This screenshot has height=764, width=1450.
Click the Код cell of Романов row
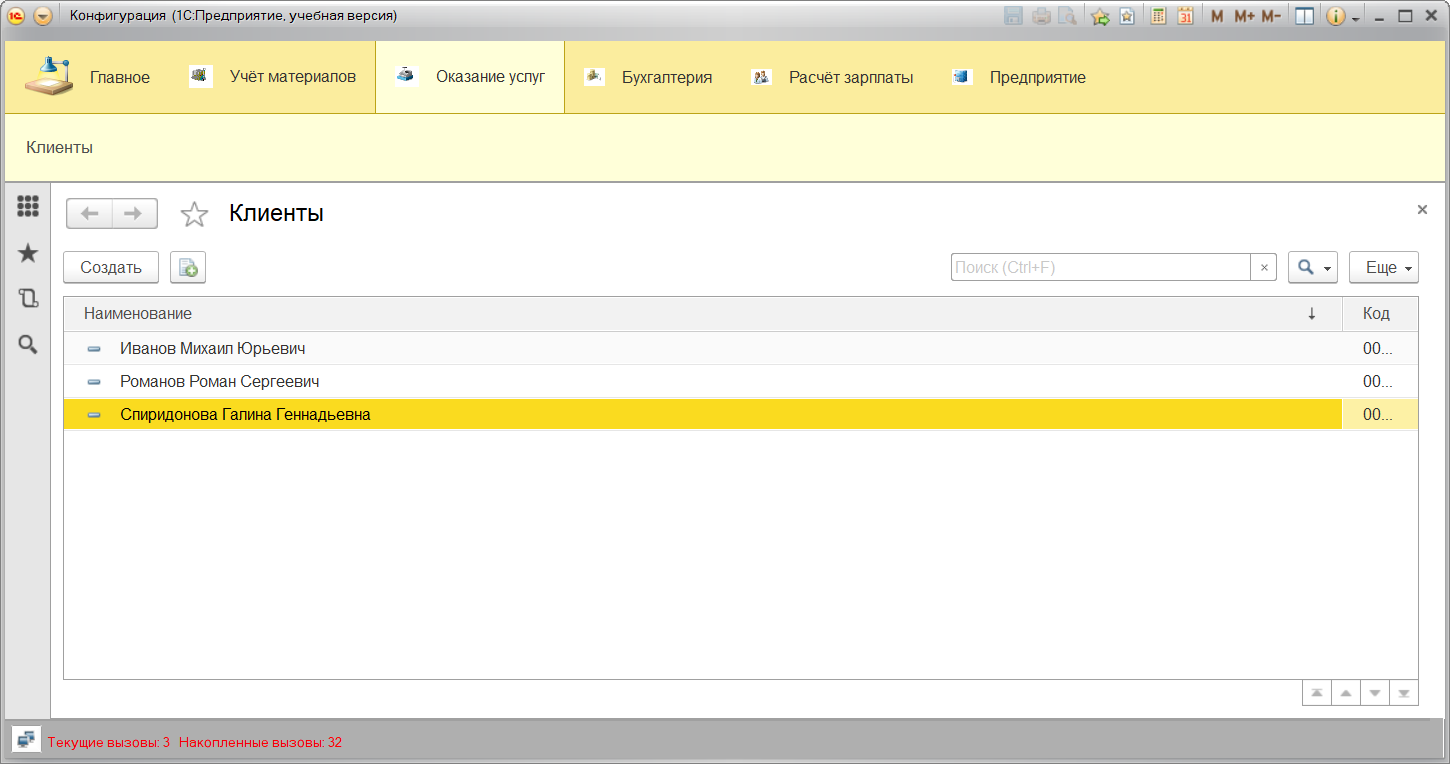pos(1380,381)
